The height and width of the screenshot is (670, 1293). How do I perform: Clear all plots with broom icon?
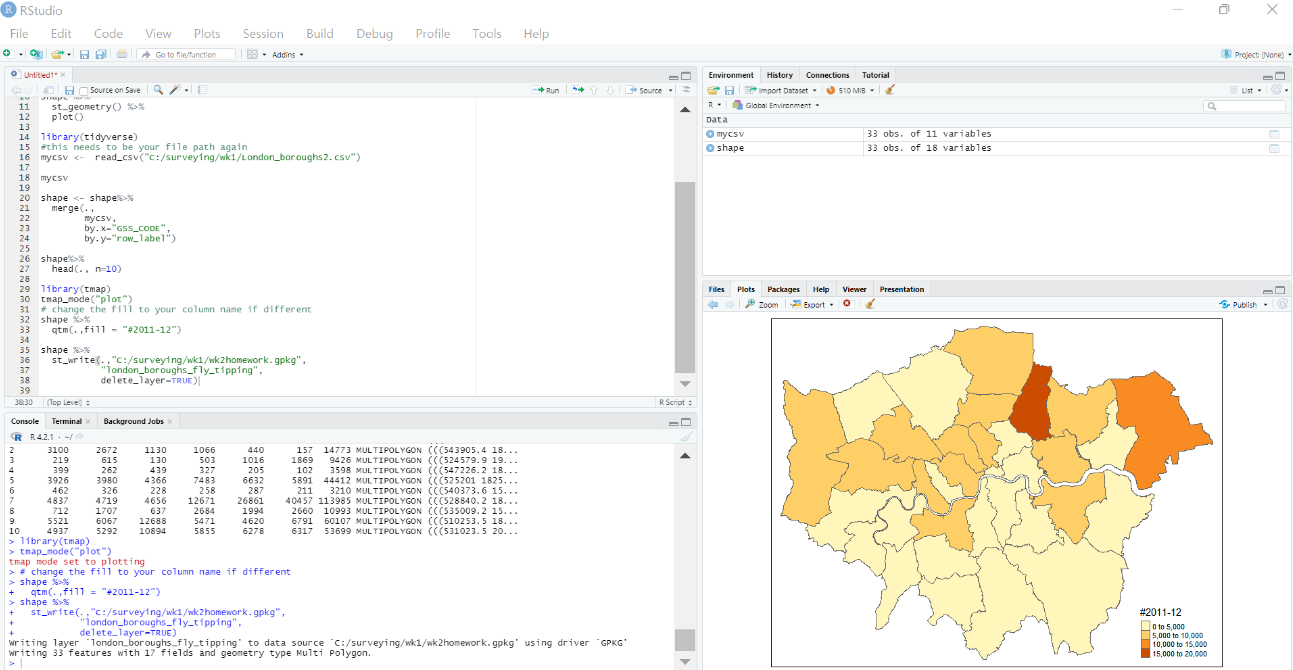pos(870,304)
